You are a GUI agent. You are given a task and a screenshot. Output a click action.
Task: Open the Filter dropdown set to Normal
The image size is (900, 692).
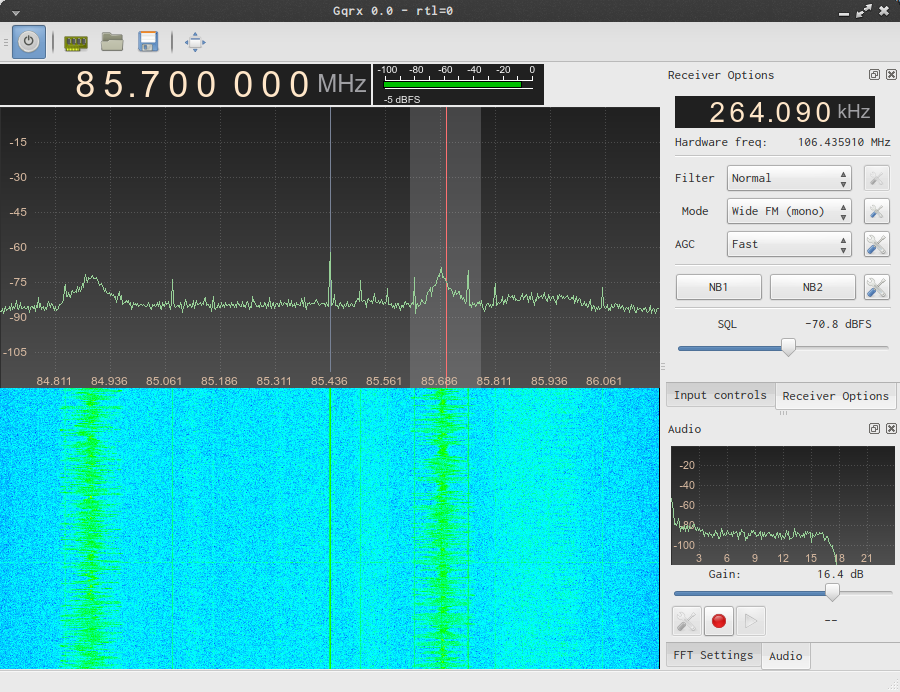tap(789, 178)
